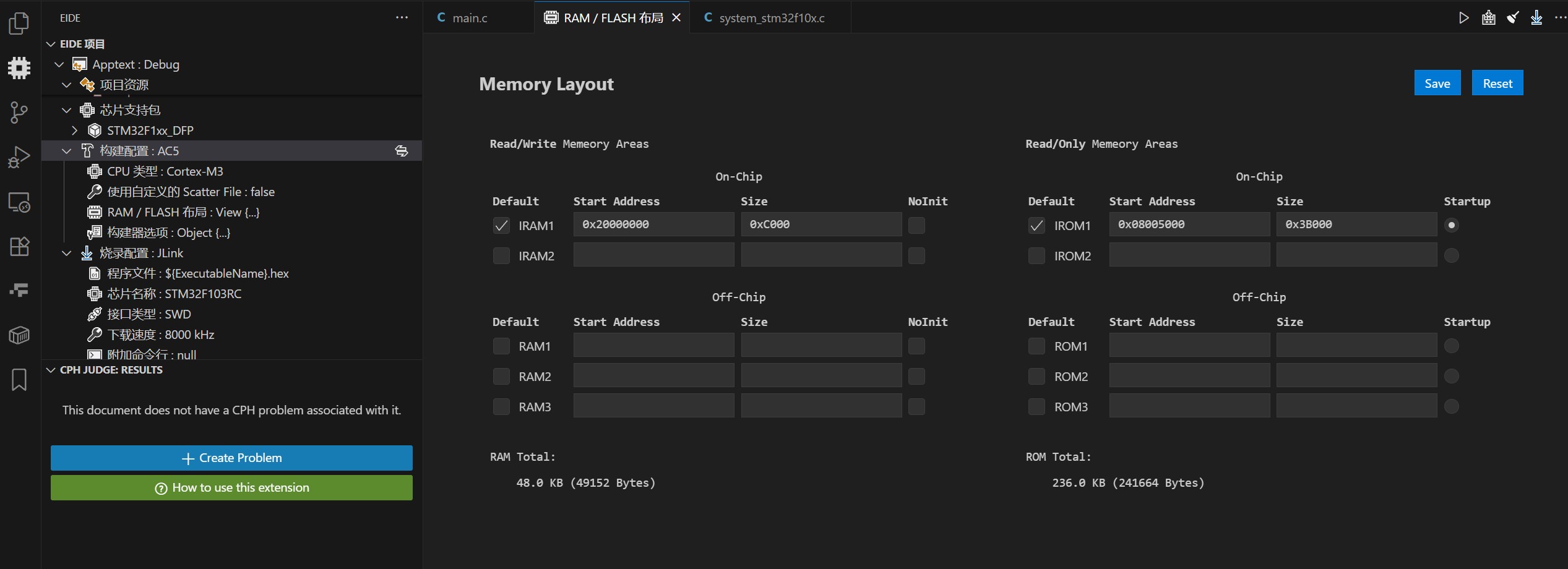Select 芯片名称 : STM32F103RC item
This screenshot has height=569, width=1568.
(x=231, y=294)
